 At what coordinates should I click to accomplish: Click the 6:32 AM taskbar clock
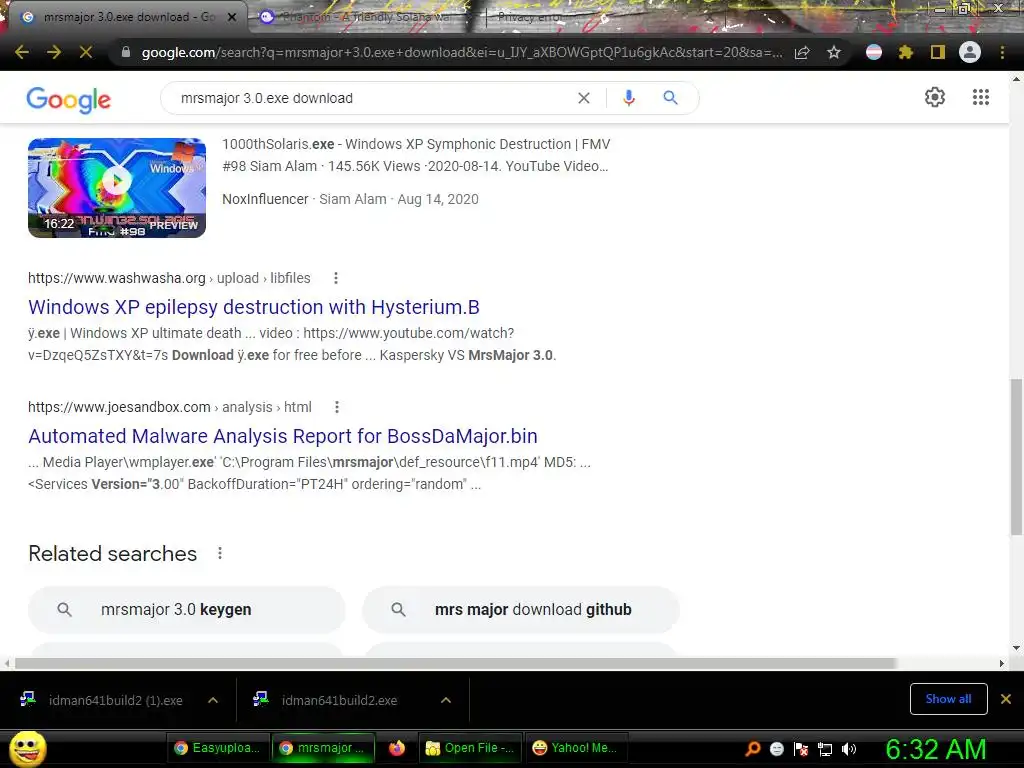point(935,749)
